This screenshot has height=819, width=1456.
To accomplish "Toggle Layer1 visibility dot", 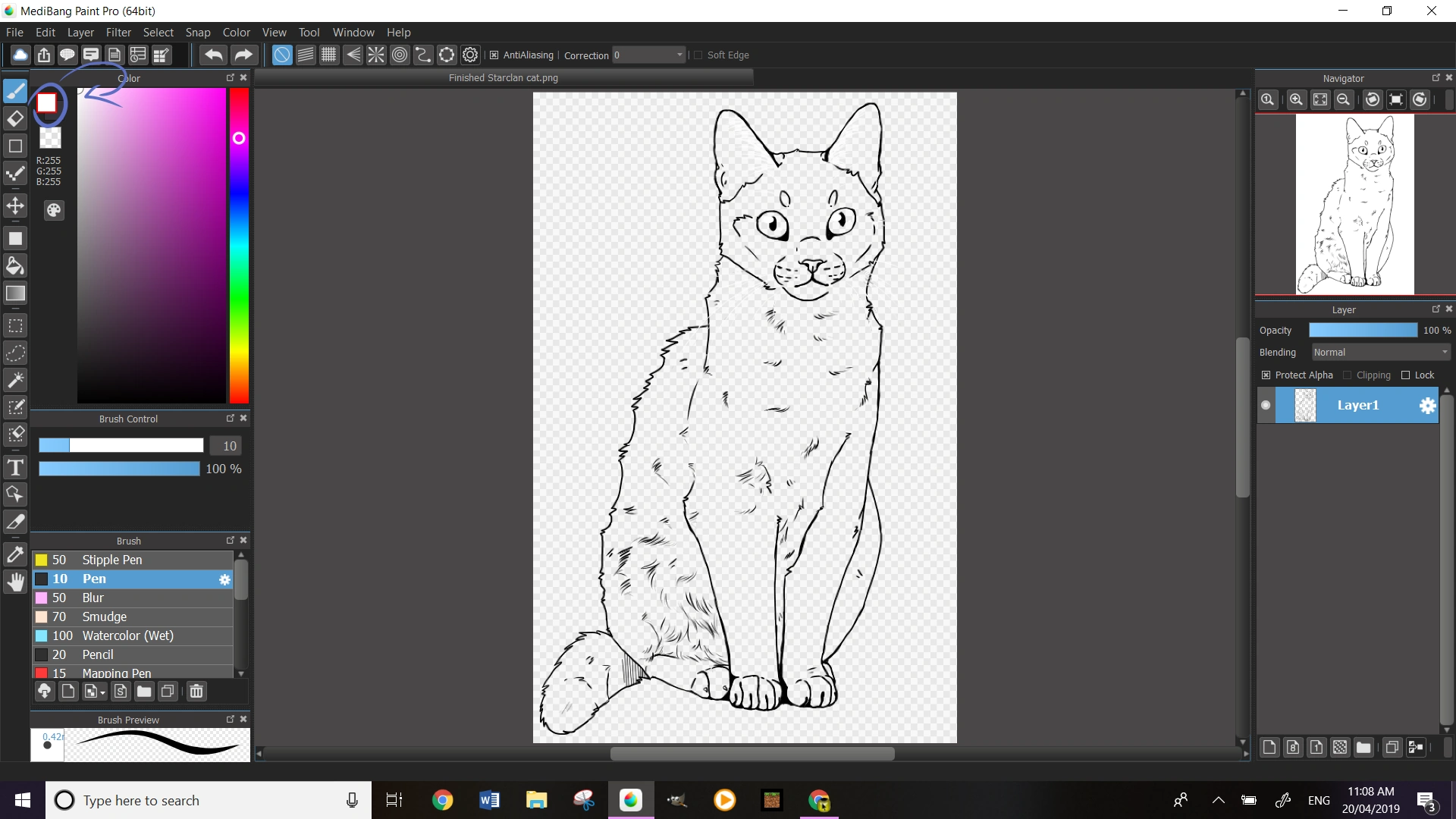I will [1266, 405].
